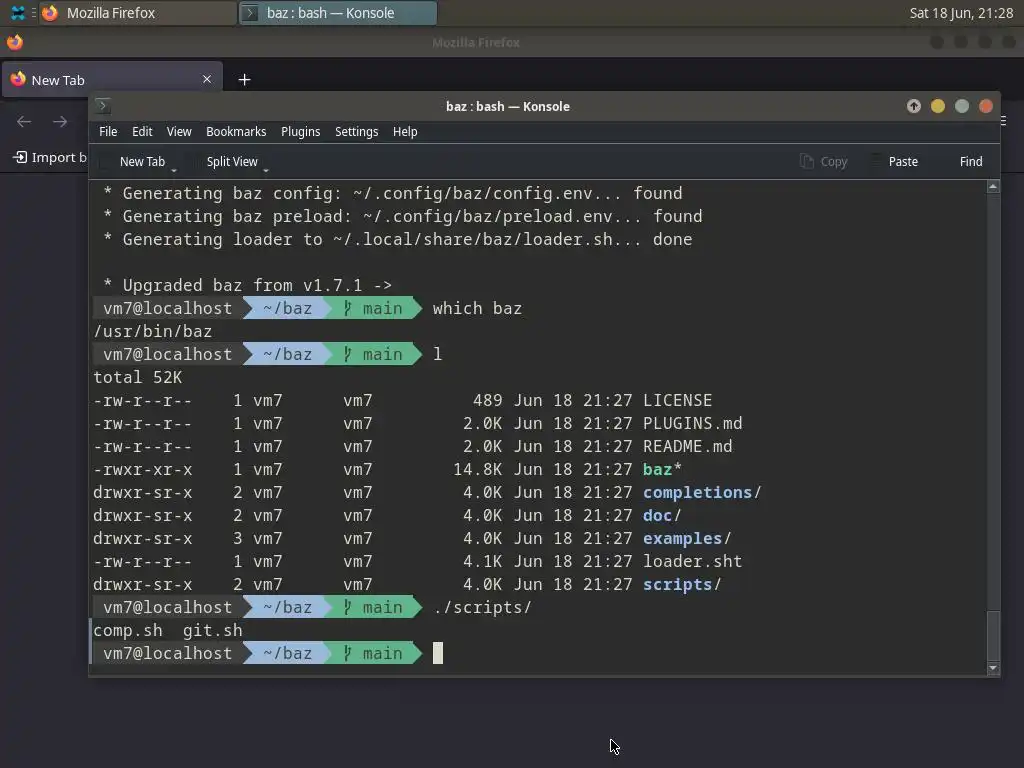Click the Firefox logo in Firefox title bar
1024x768 pixels.
tap(14, 42)
